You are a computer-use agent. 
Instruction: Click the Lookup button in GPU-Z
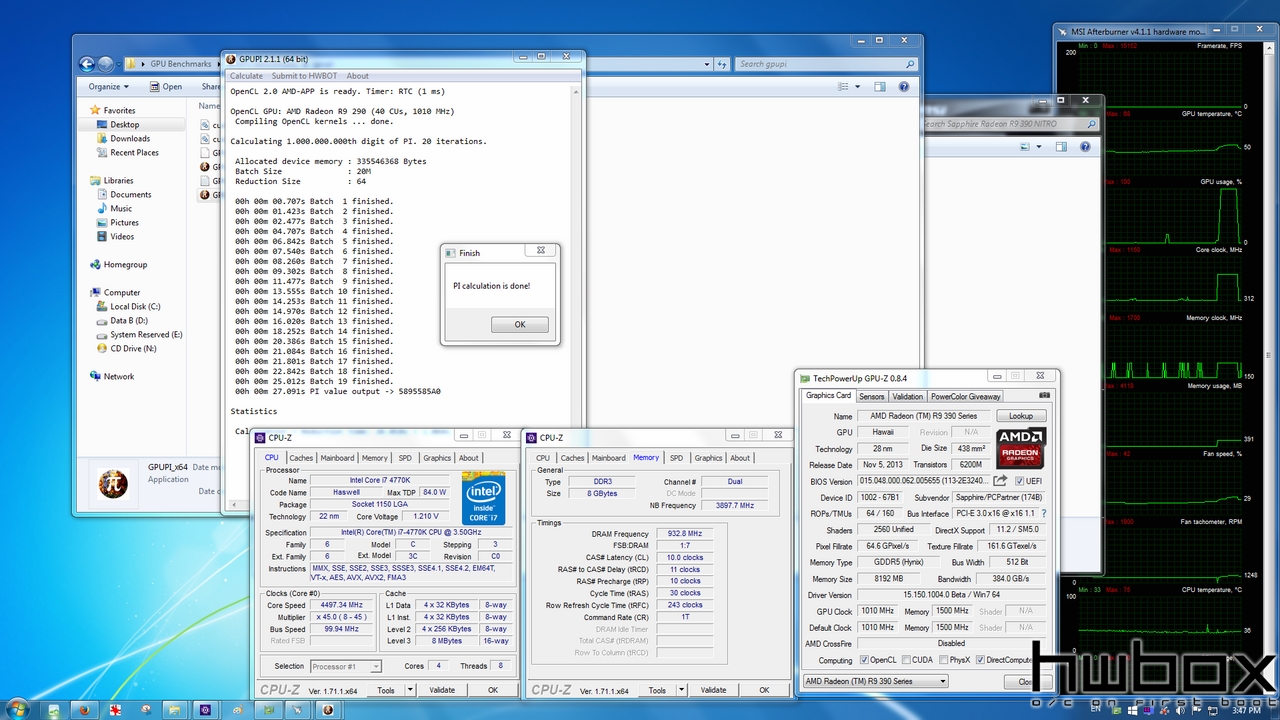(x=1021, y=416)
